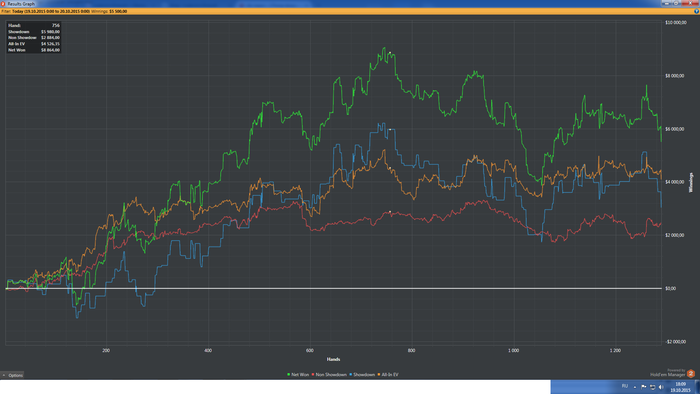Click the Showdown legend label

tap(364, 375)
